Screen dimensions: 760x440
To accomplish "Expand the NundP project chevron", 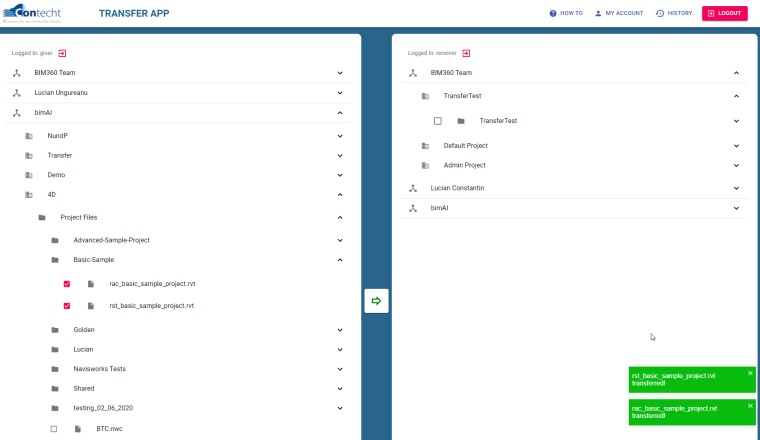I will click(x=340, y=136).
